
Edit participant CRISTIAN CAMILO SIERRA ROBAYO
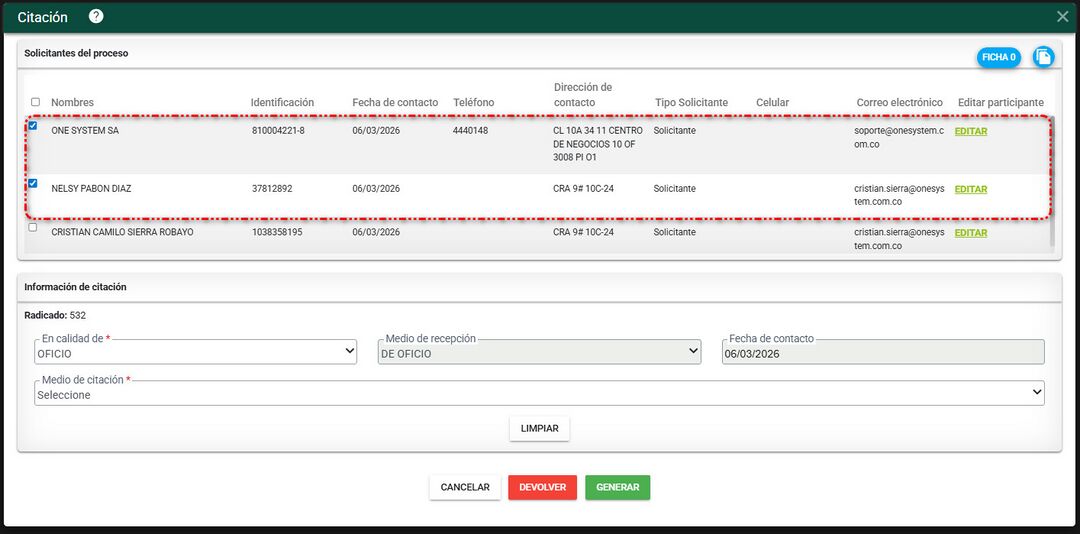pyautogui.click(x=970, y=233)
